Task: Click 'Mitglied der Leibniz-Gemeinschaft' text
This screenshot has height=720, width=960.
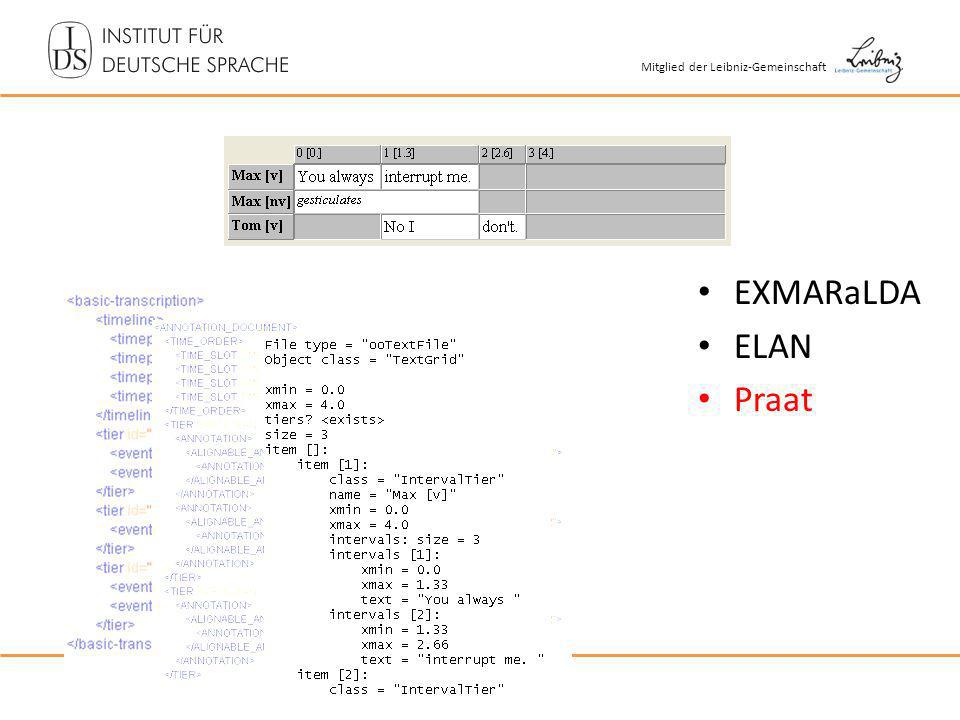Action: pyautogui.click(x=733, y=67)
